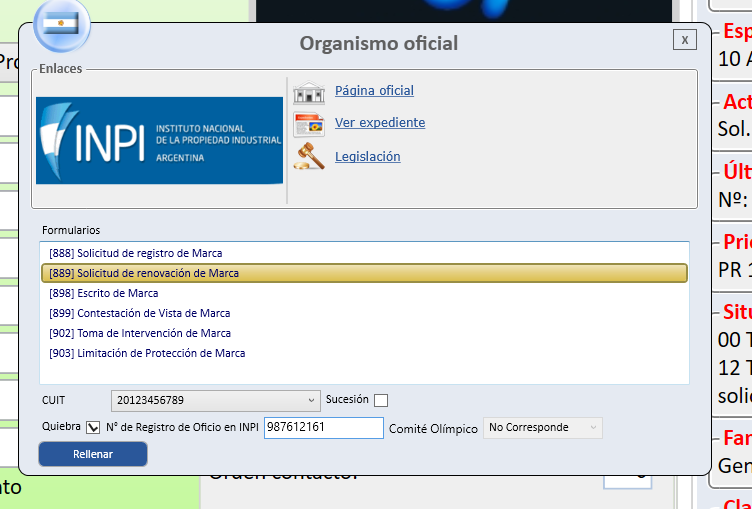This screenshot has width=752, height=509.
Task: Click the gavel legislation icon
Action: pos(309,156)
